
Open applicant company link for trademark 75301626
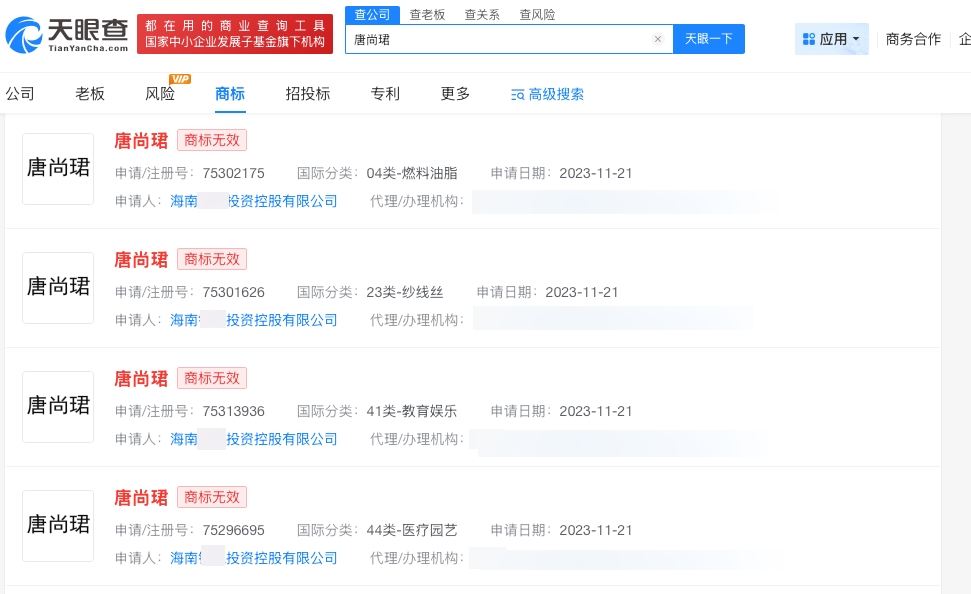[254, 320]
